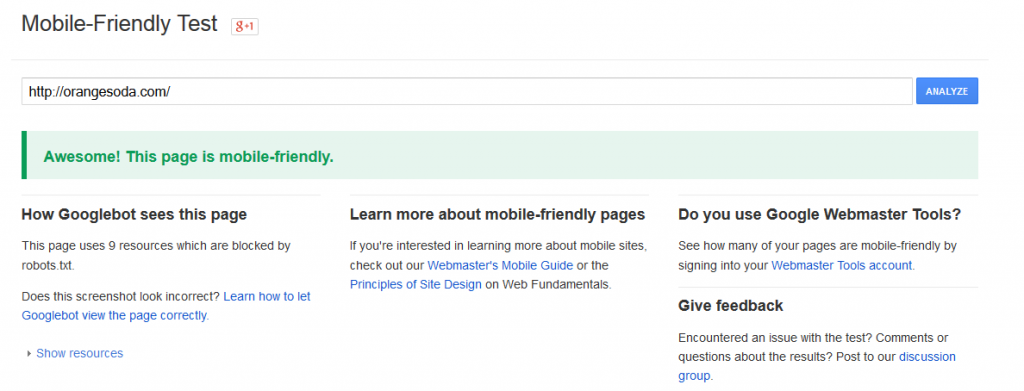The height and width of the screenshot is (391, 1024).
Task: Click the Awesome! This page is mobile-friendly message
Action: click(189, 157)
